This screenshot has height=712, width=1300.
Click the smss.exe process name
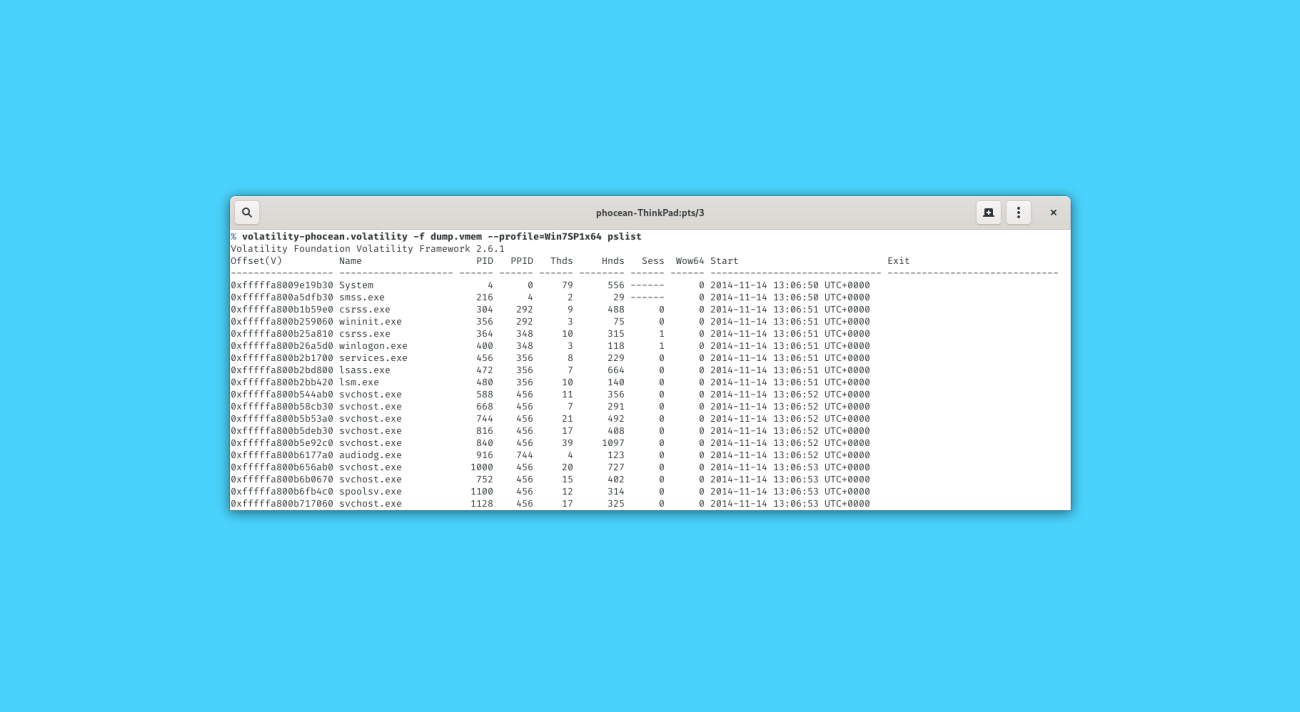pyautogui.click(x=362, y=297)
